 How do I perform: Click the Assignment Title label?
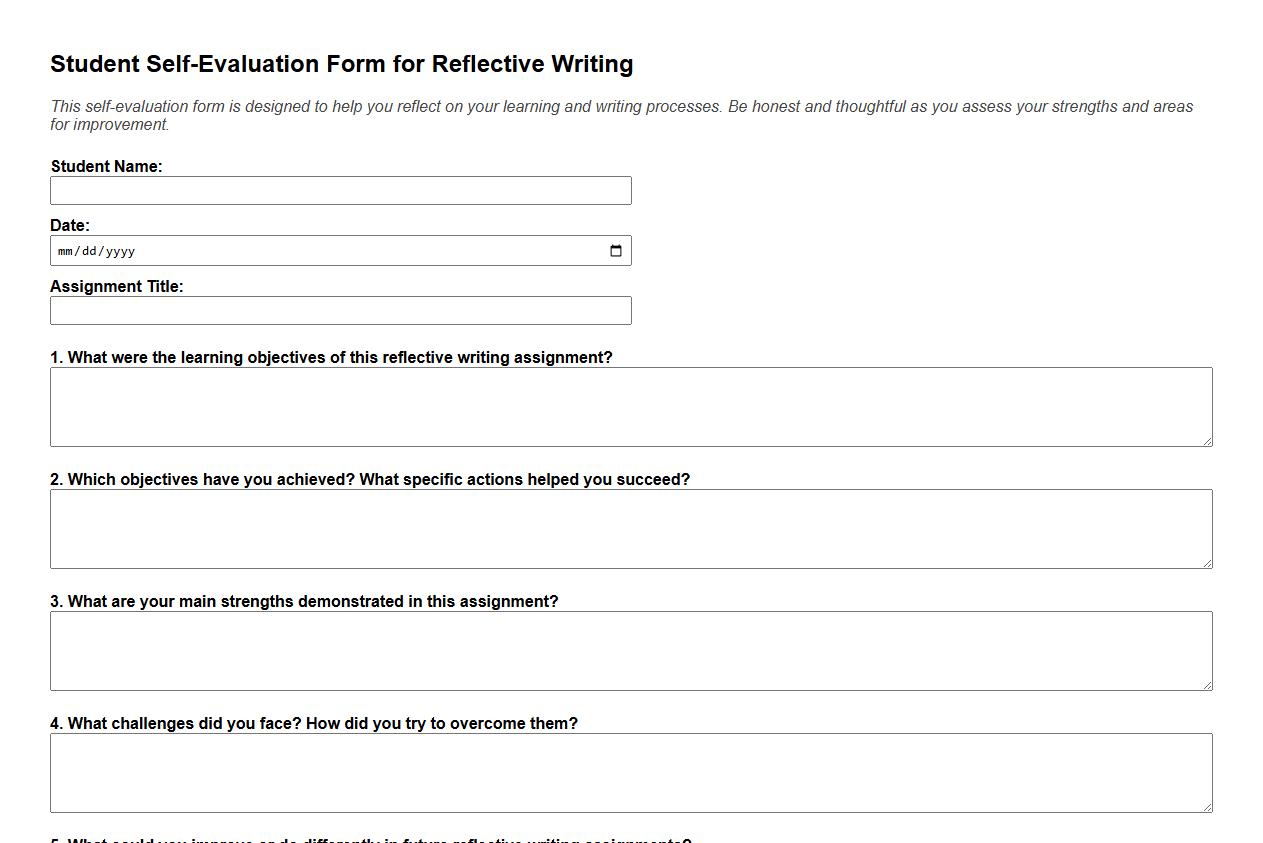pyautogui.click(x=116, y=286)
